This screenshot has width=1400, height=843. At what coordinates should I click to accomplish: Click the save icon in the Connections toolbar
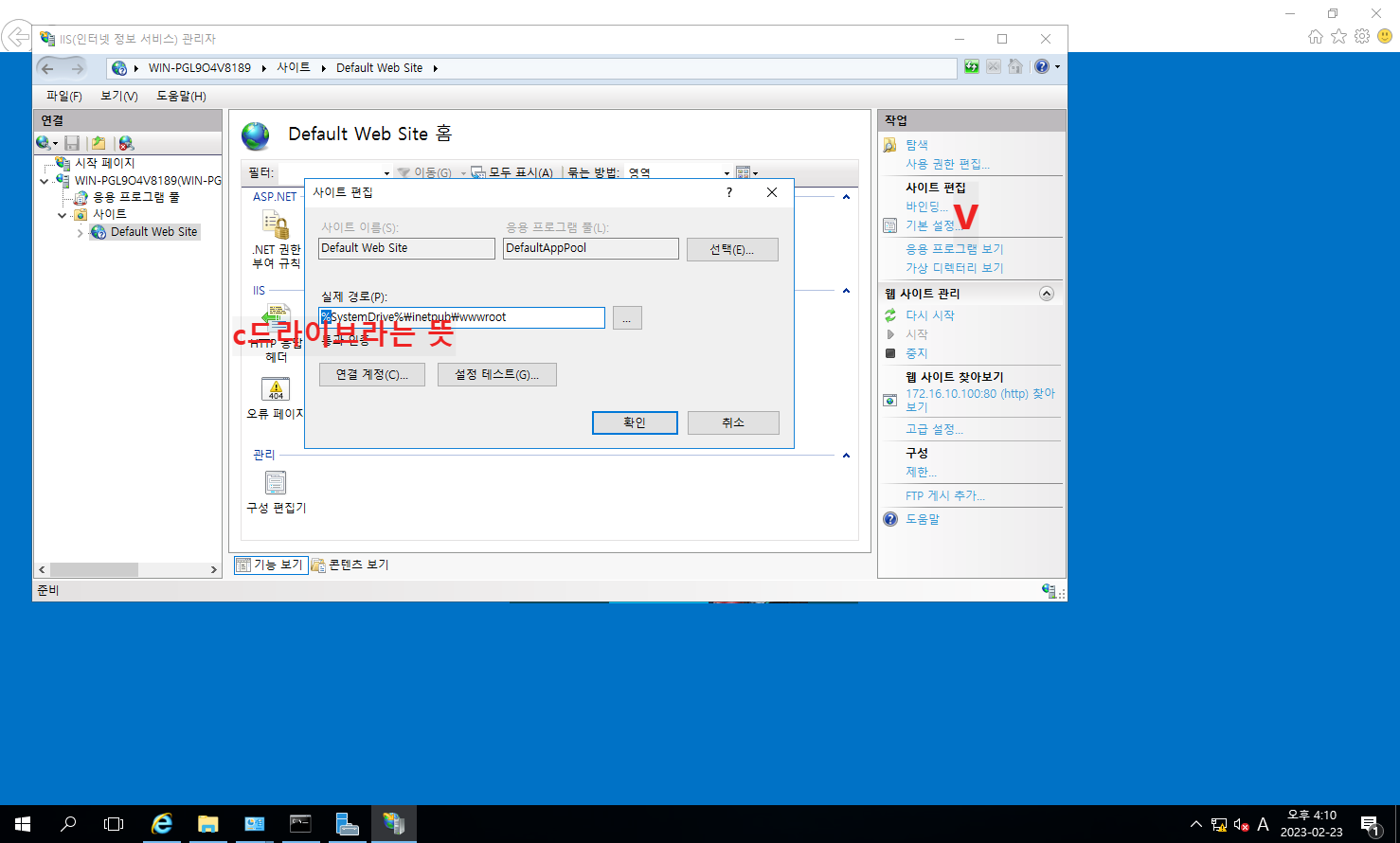[x=72, y=143]
